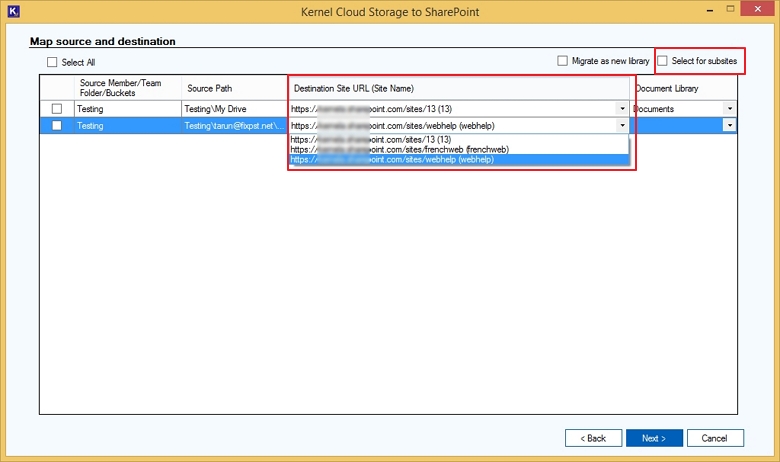Select the Testing member cell in highlighted row
This screenshot has height=462, width=780.
(128, 125)
